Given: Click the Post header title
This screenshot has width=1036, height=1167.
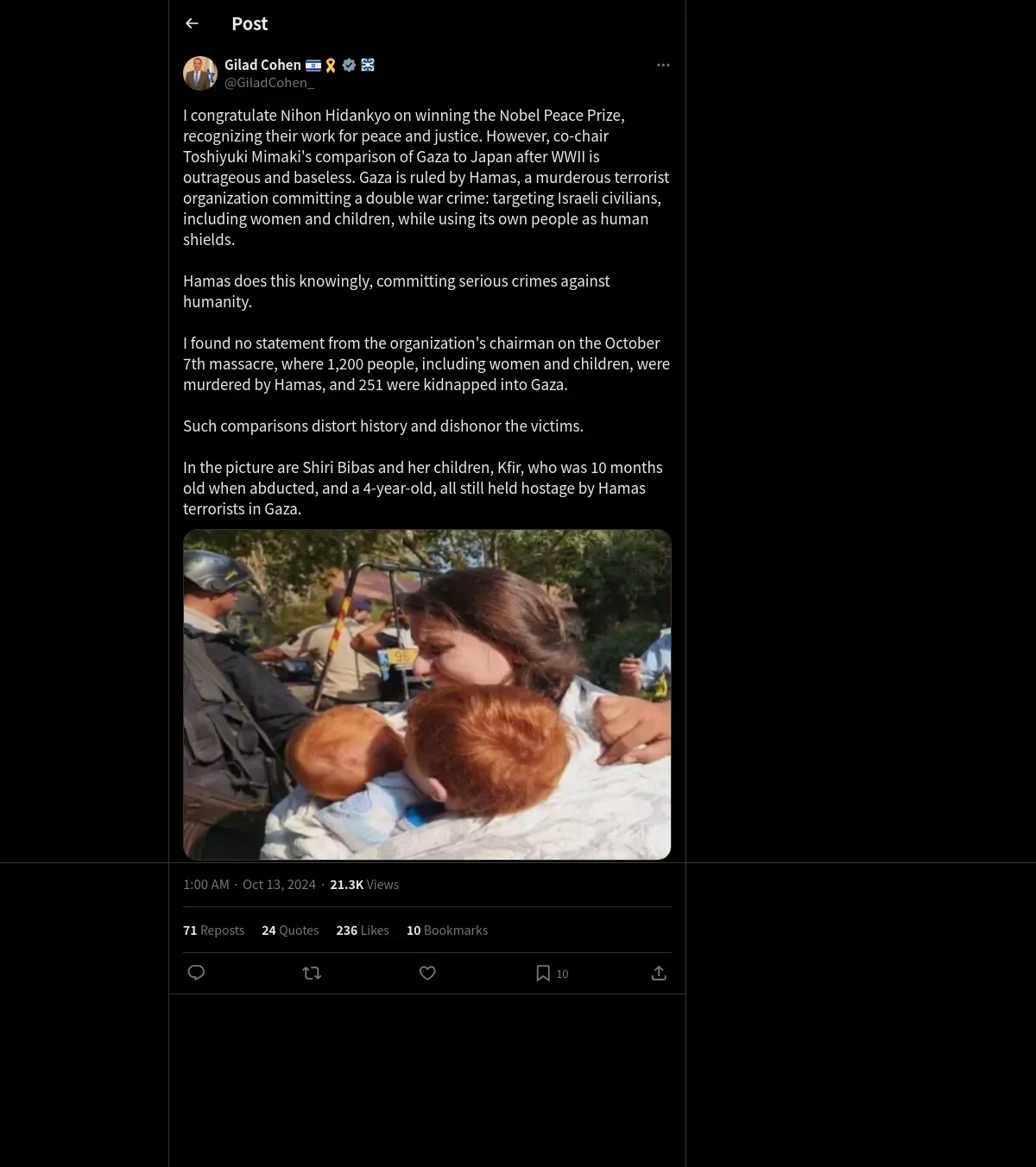Looking at the screenshot, I should pyautogui.click(x=250, y=23).
